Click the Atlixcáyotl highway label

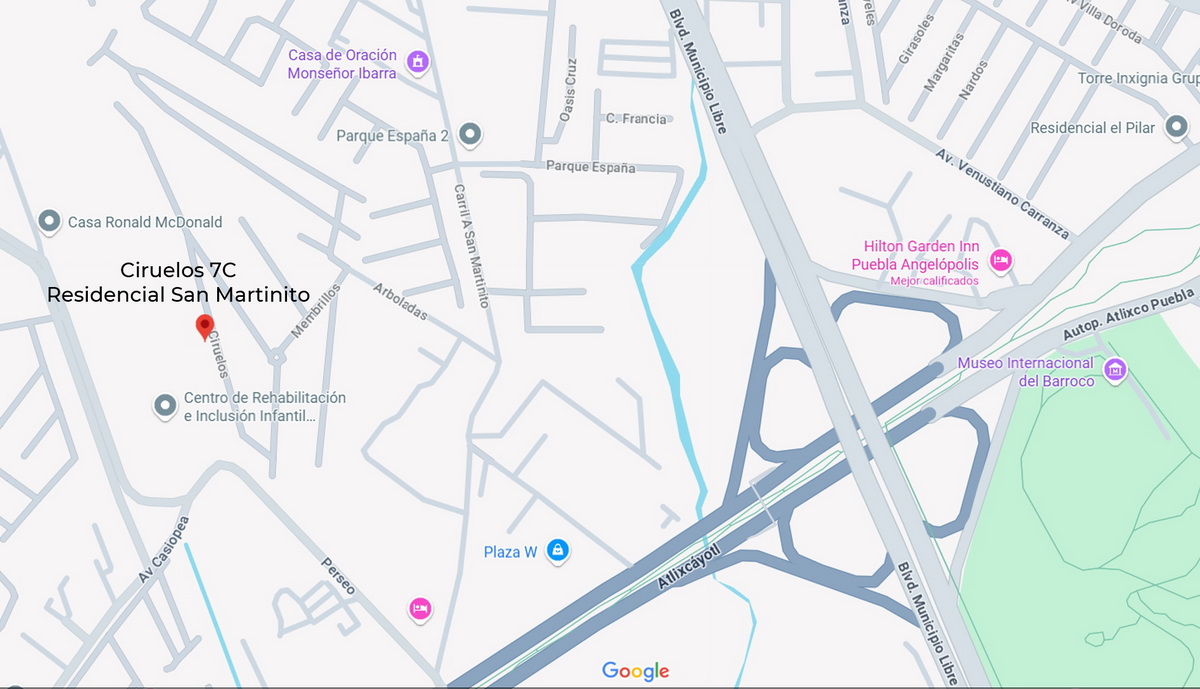(x=689, y=567)
